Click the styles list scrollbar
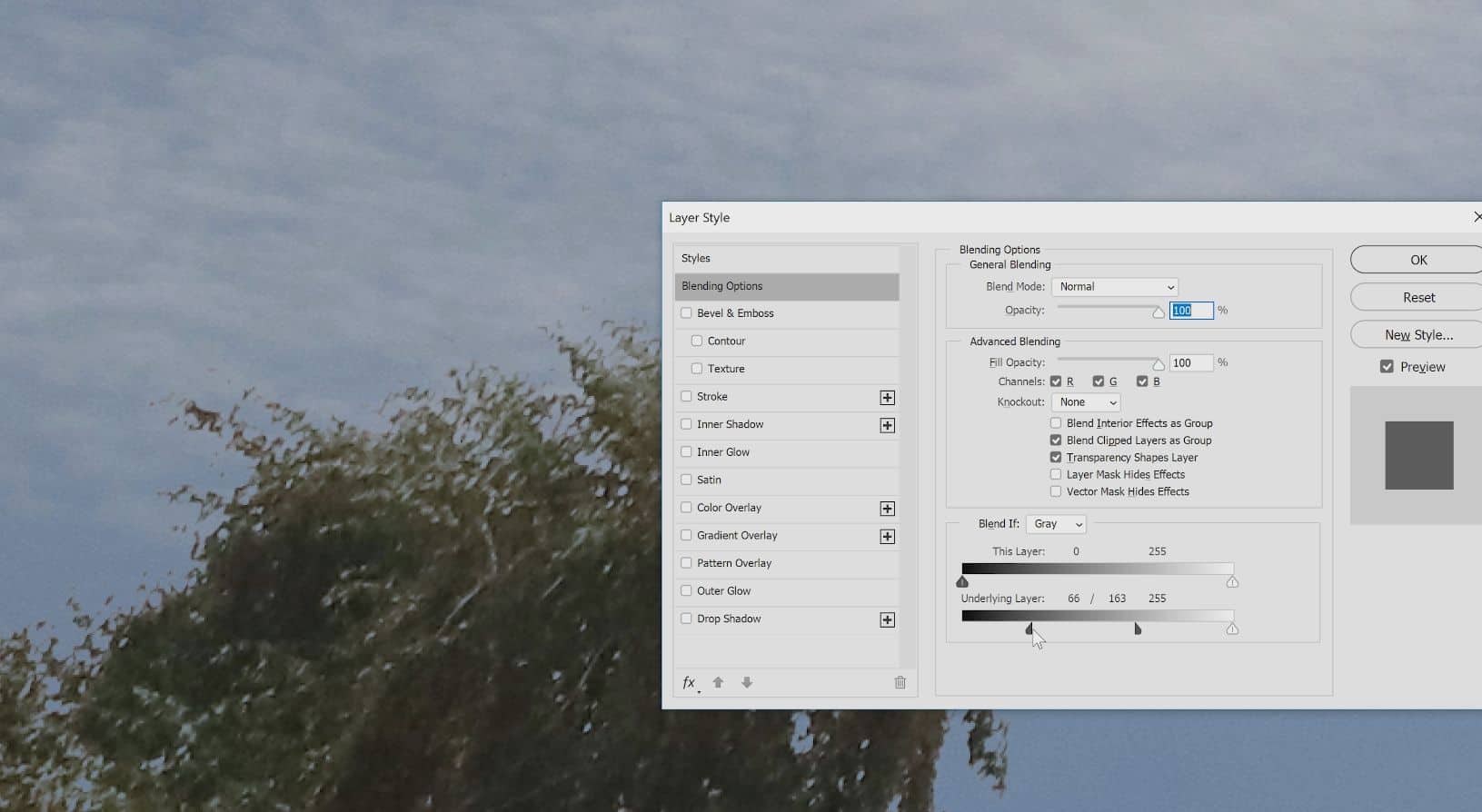The height and width of the screenshot is (812, 1482). point(909,456)
